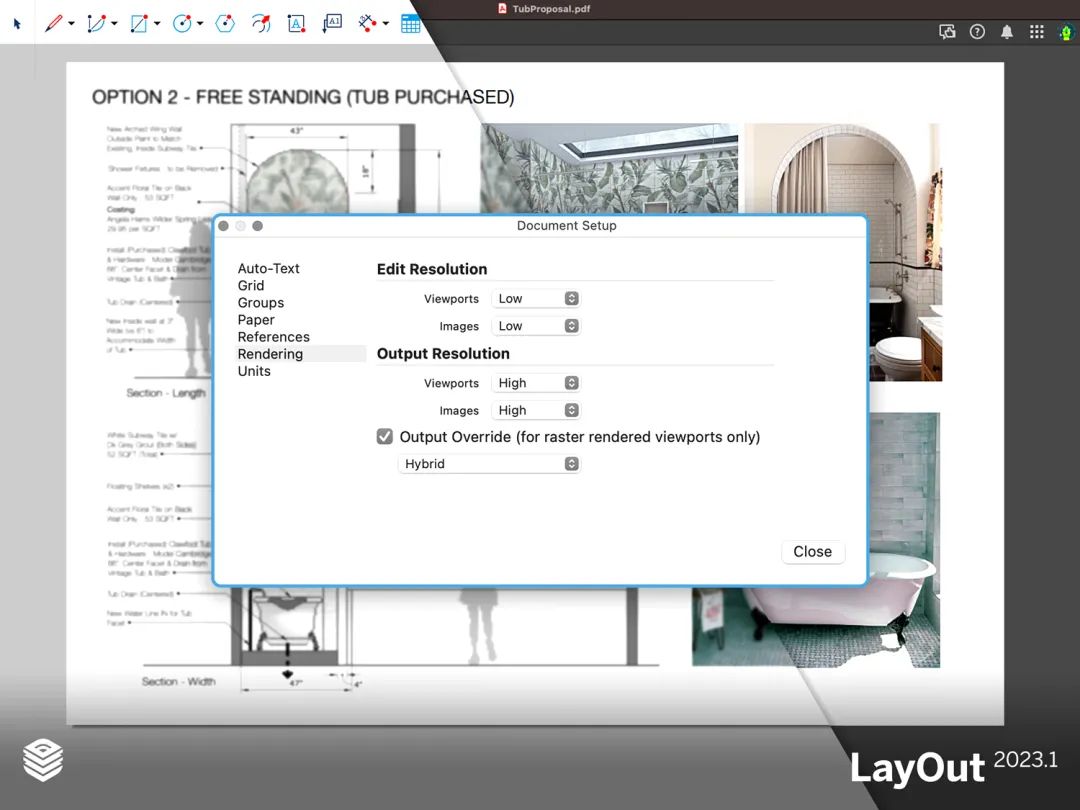This screenshot has width=1080, height=810.
Task: Insert a table using the Table tool
Action: (410, 22)
